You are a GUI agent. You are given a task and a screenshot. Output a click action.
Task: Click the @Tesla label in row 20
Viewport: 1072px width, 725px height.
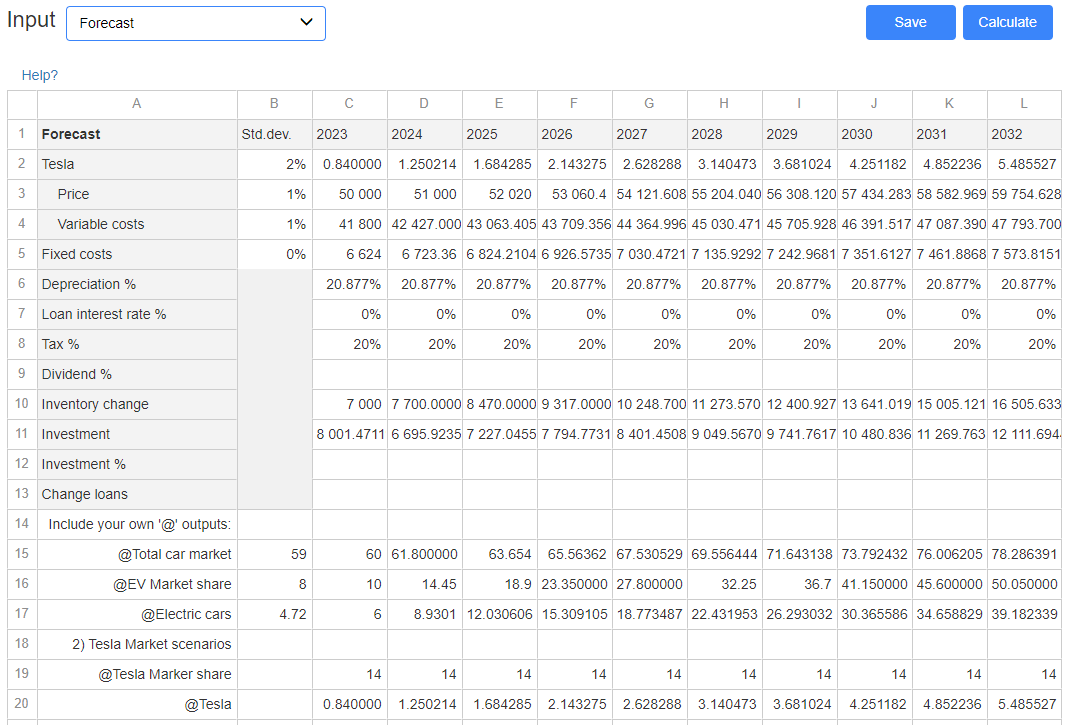137,704
